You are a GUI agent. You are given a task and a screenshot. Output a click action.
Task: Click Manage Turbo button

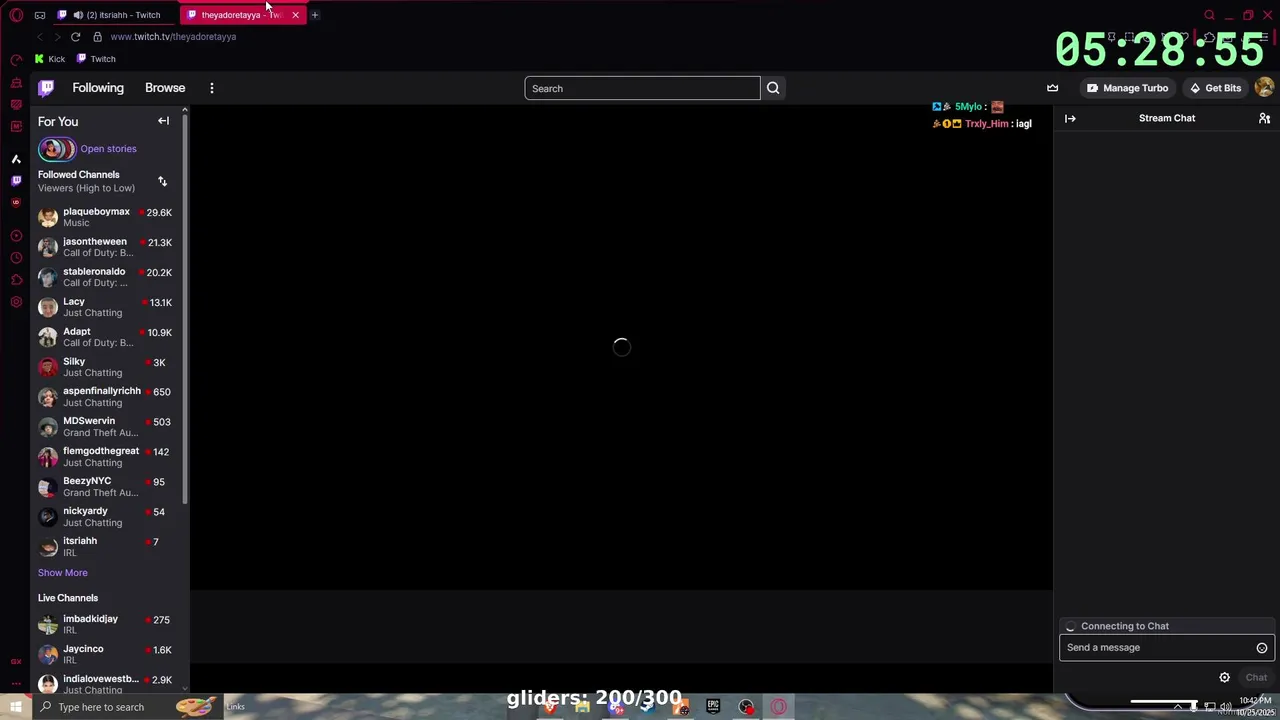click(x=1127, y=88)
